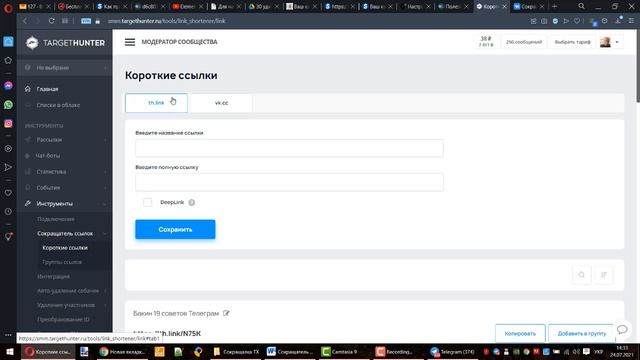Open the Opera main menu logo
The height and width of the screenshot is (360, 640).
click(8, 7)
